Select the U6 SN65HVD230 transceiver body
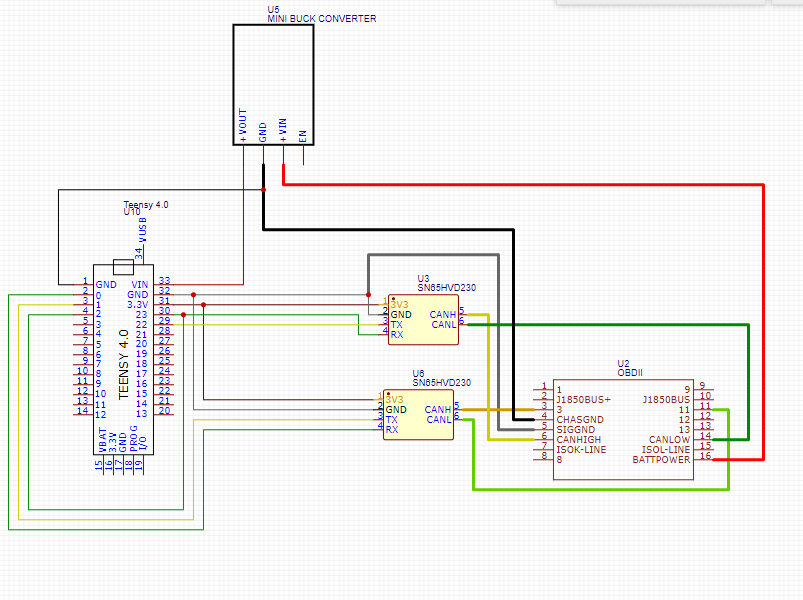 [418, 415]
